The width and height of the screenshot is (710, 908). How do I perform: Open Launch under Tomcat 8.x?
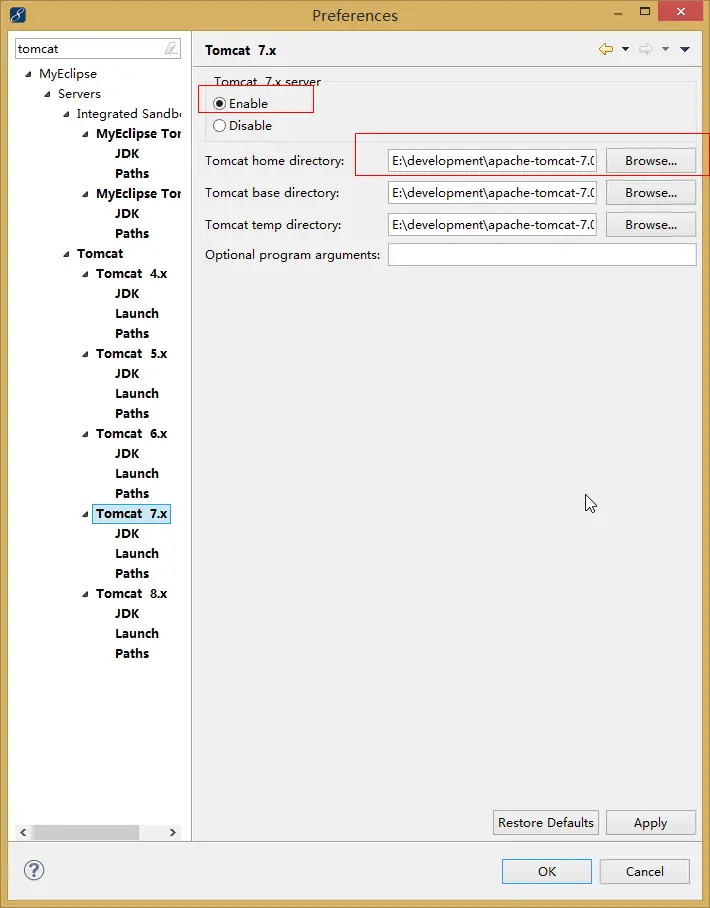point(137,634)
